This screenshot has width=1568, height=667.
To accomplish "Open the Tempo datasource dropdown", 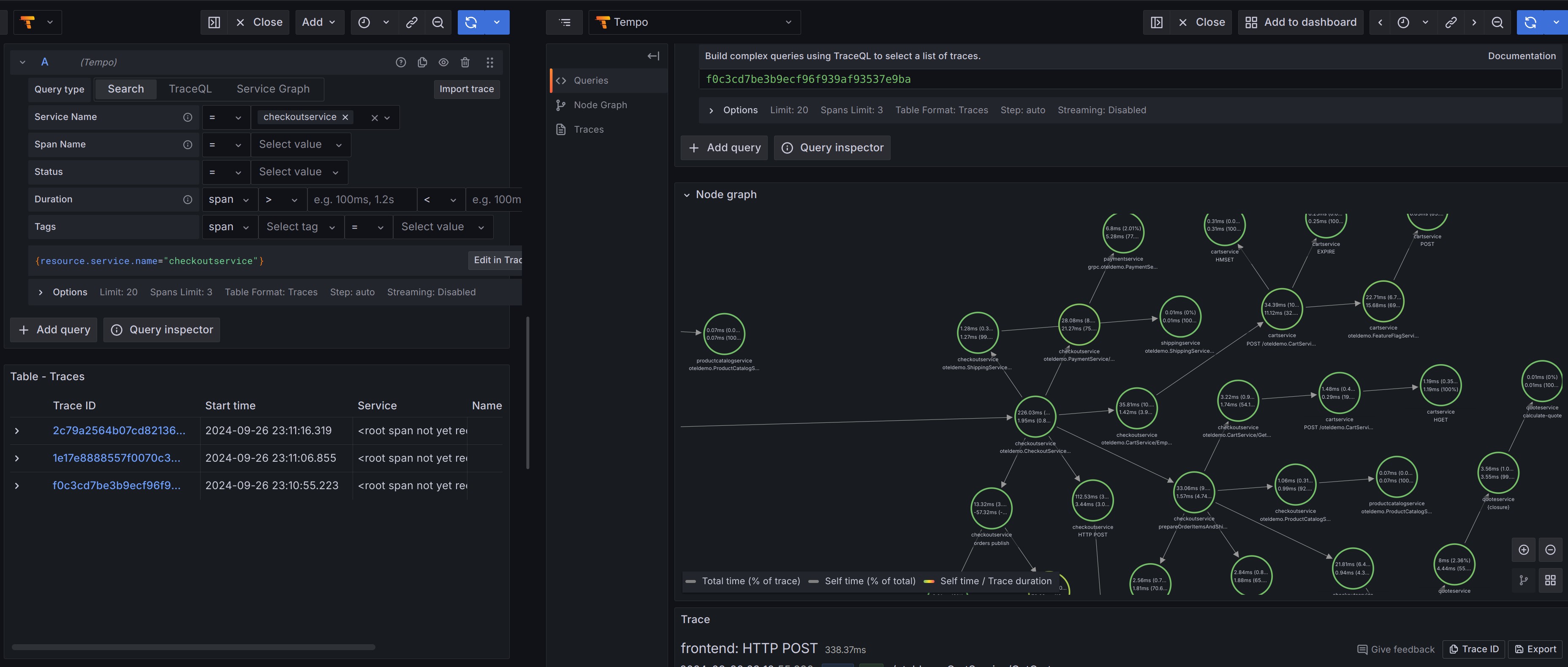I will 694,22.
